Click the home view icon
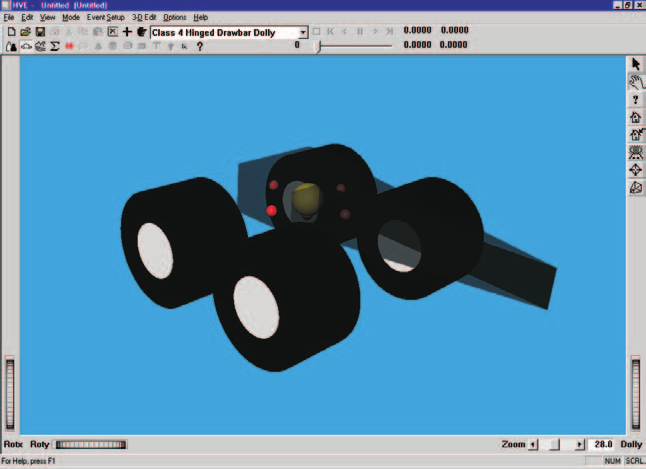Image resolution: width=646 pixels, height=469 pixels. tap(636, 117)
